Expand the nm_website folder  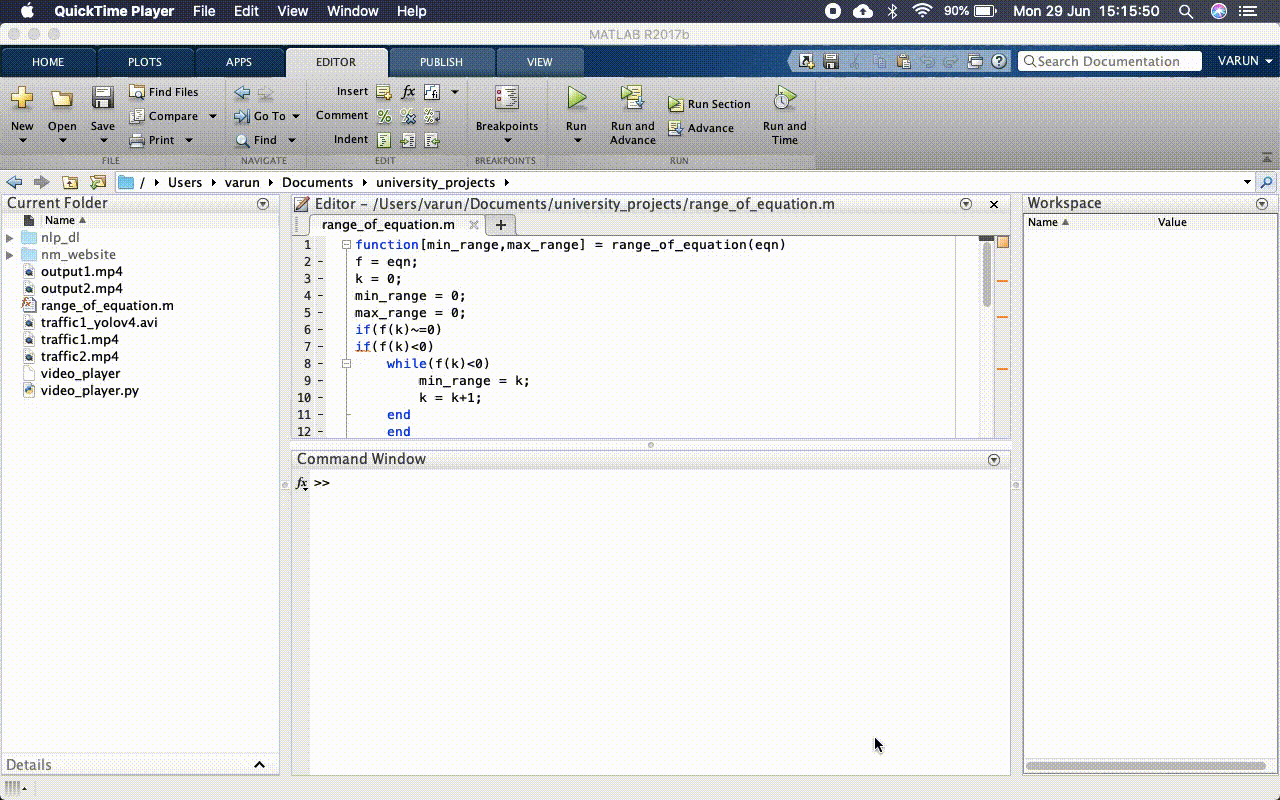pyautogui.click(x=10, y=255)
